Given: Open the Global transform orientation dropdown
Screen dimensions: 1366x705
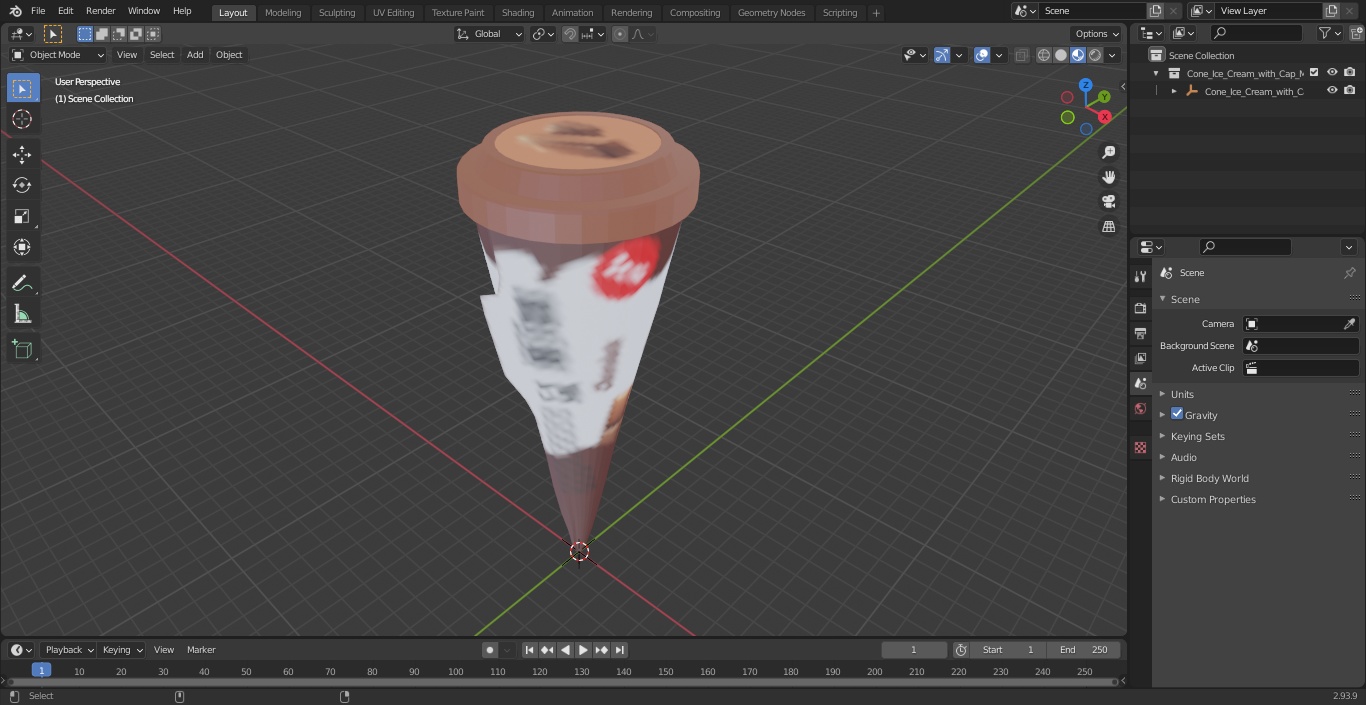Looking at the screenshot, I should pyautogui.click(x=490, y=34).
